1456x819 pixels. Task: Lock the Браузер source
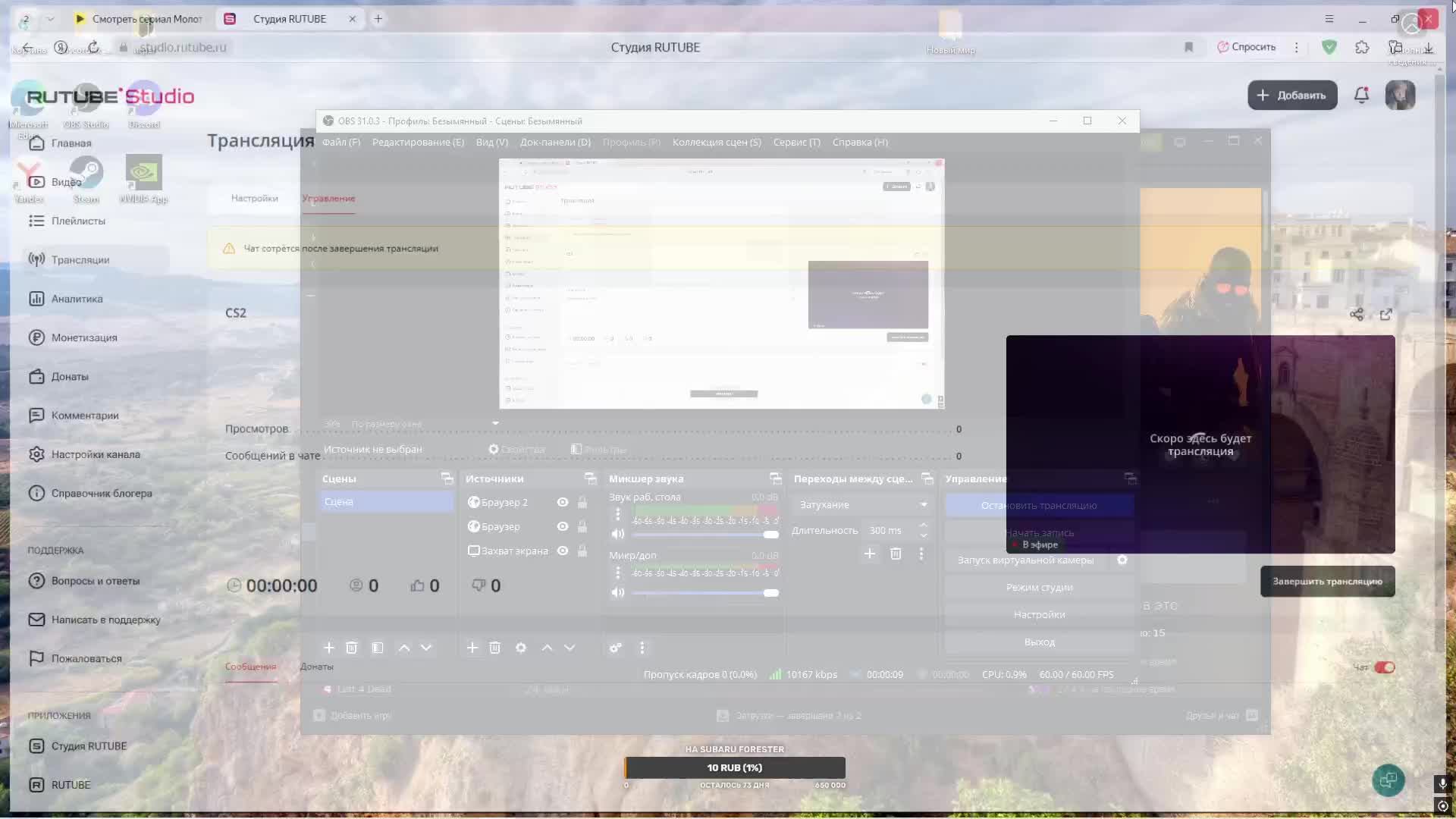pos(582,526)
